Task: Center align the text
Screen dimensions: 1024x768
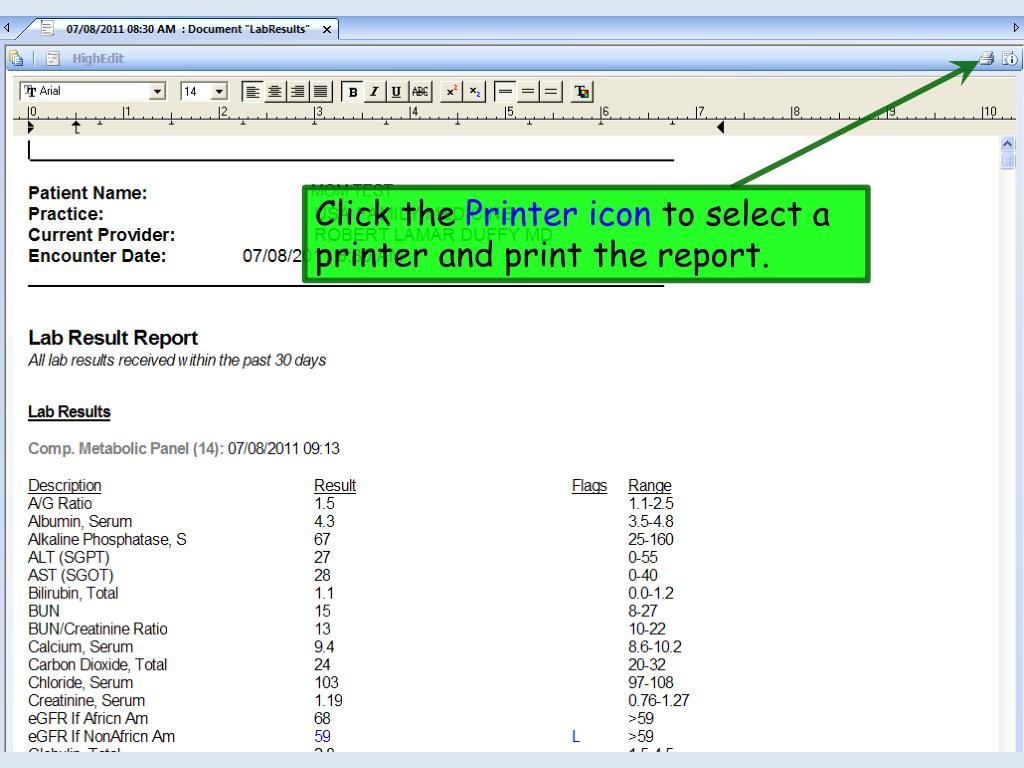Action: click(275, 91)
